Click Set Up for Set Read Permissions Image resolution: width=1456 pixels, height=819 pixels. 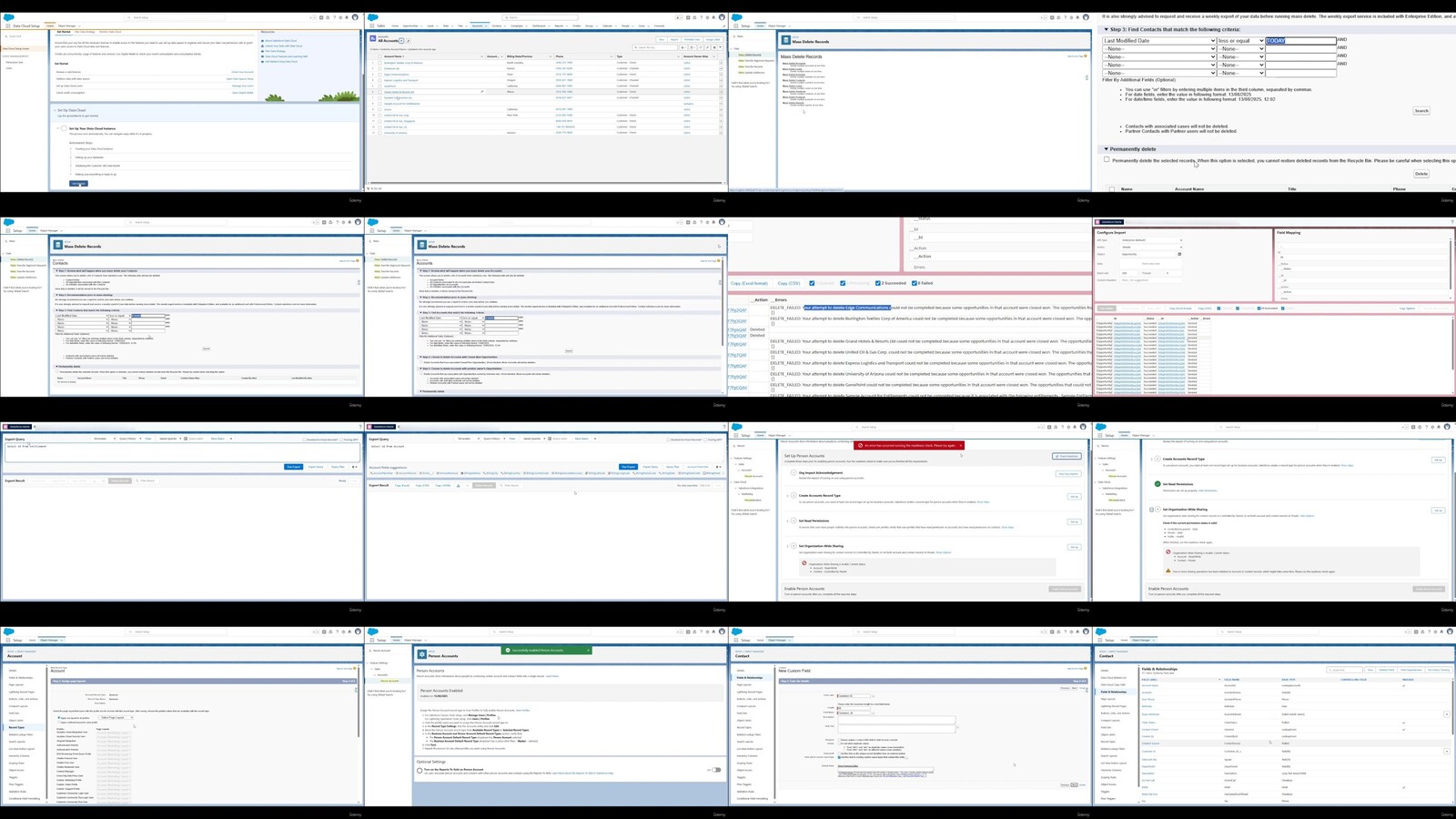click(x=1074, y=522)
